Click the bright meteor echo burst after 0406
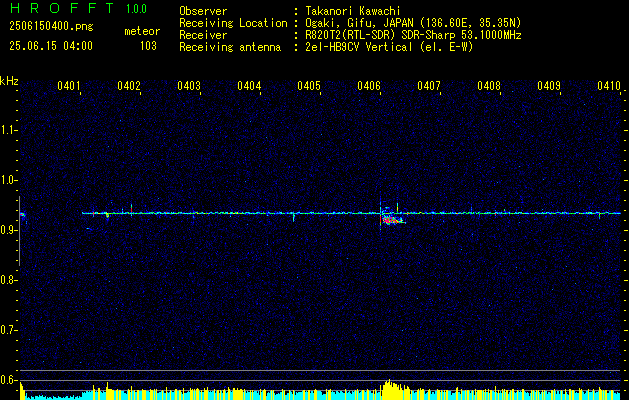Viewport: 629px width, 400px height. coord(392,220)
